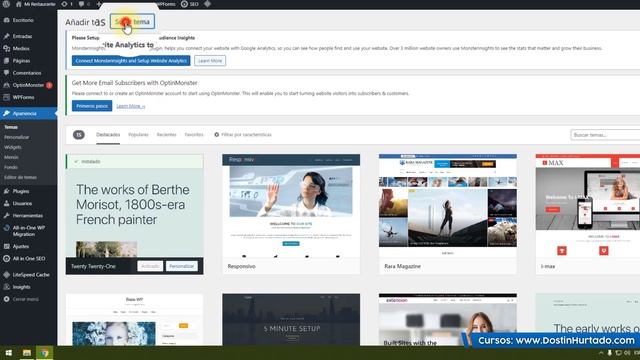Select the Rara Magazine theme thumbnail
Viewport: 640px width, 360px height.
pyautogui.click(x=448, y=206)
